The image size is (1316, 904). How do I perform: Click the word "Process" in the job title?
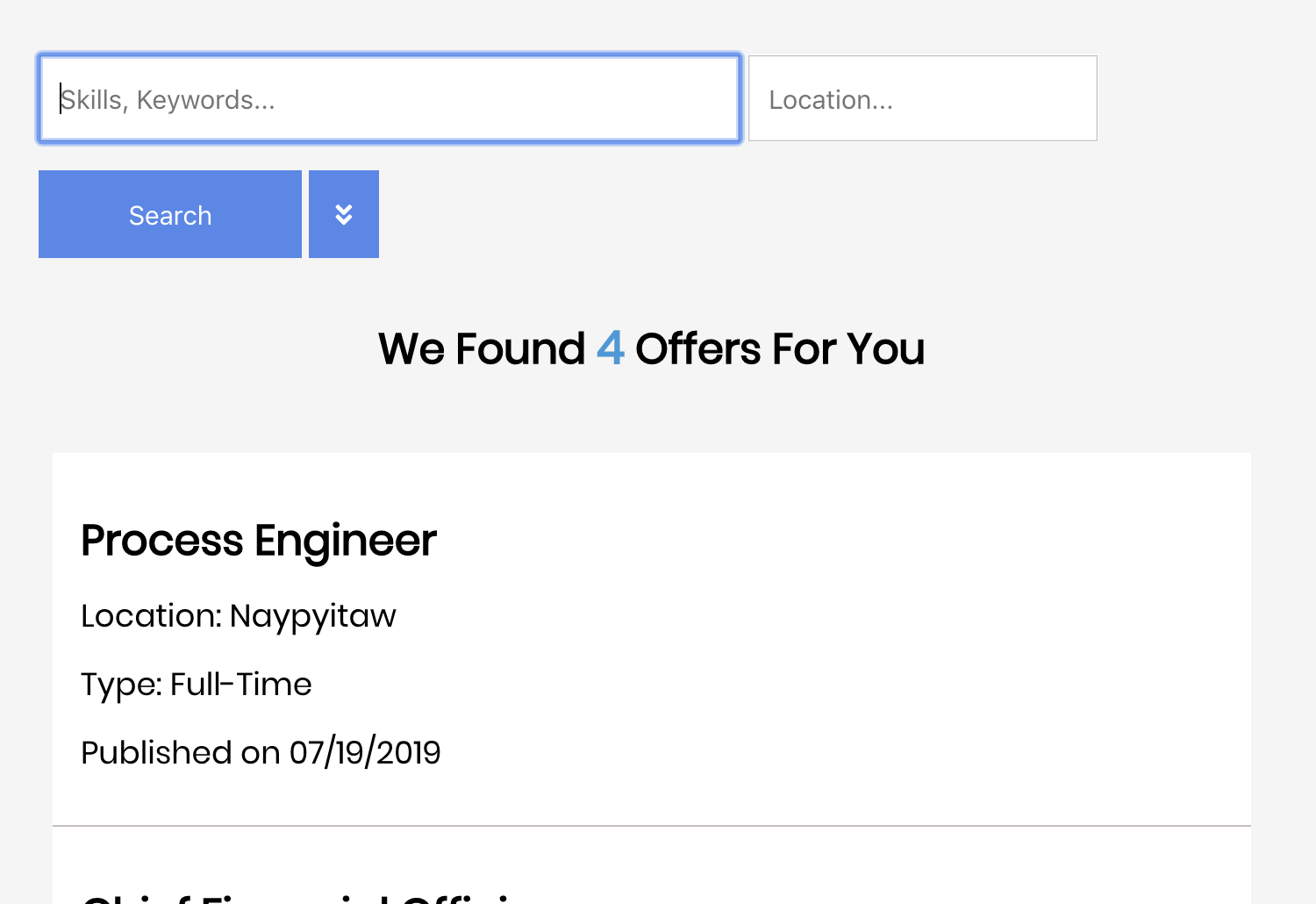[x=162, y=541]
